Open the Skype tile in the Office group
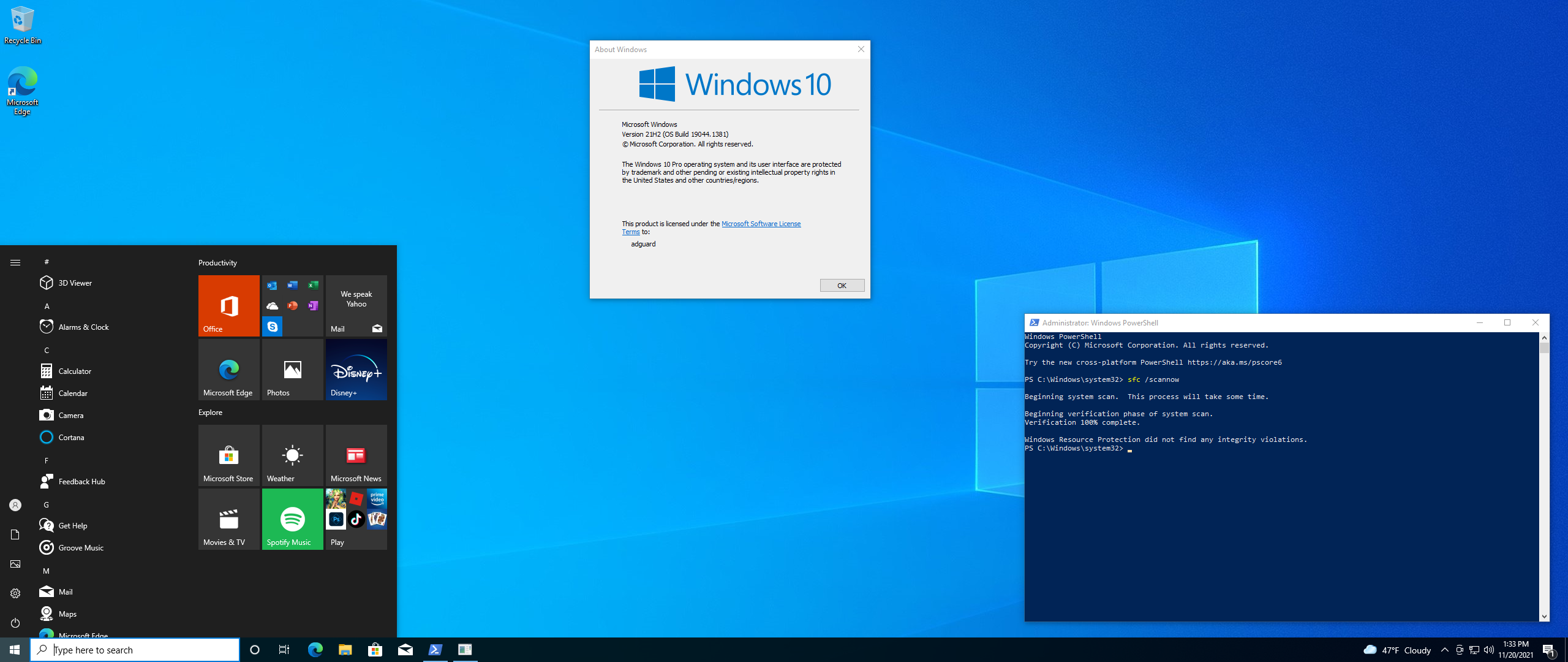Screen dimensions: 1568x662 [273, 327]
